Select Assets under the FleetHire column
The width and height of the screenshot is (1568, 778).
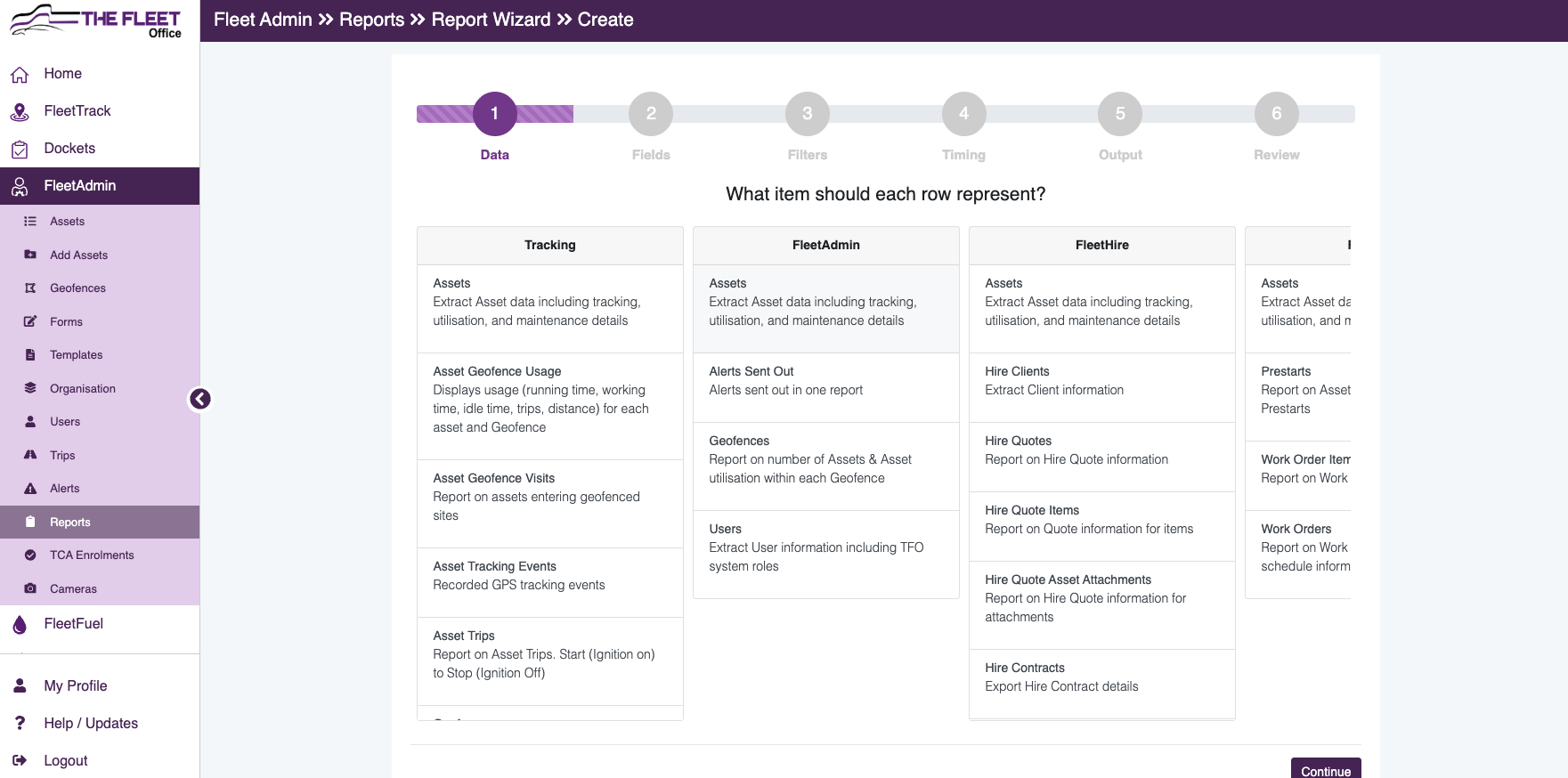[1102, 309]
